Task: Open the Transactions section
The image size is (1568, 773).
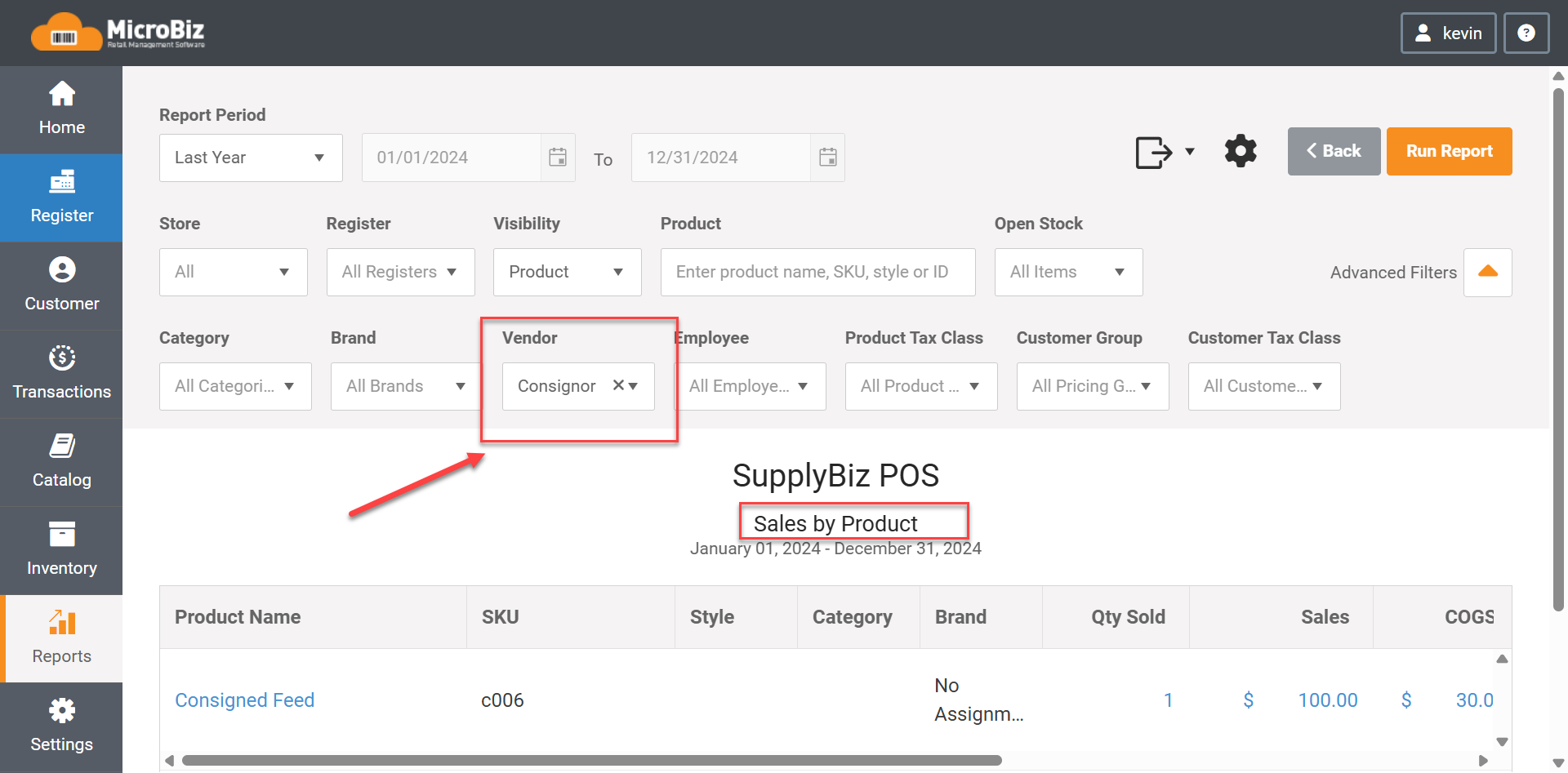Action: point(61,374)
